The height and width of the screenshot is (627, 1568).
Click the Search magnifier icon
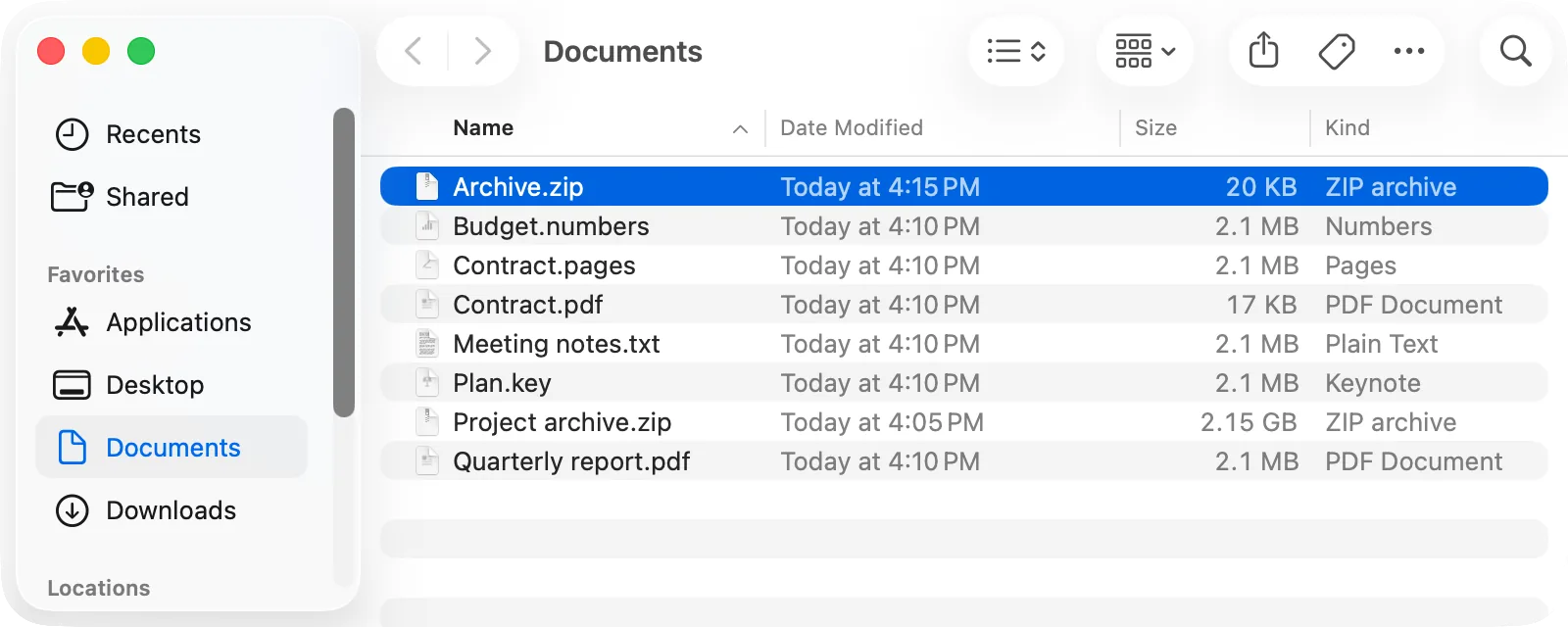tap(1516, 51)
